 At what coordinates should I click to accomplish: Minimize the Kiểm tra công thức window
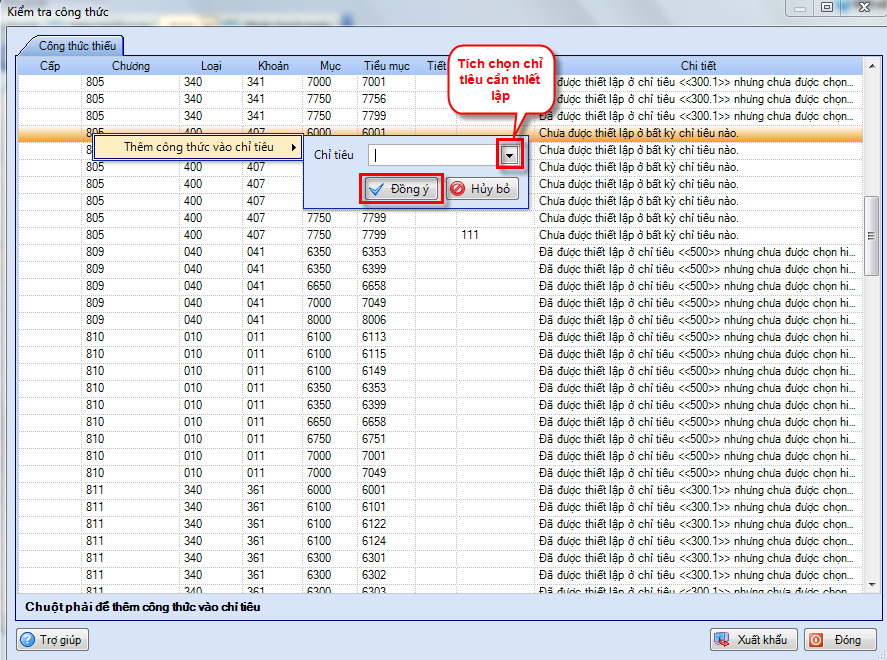799,8
